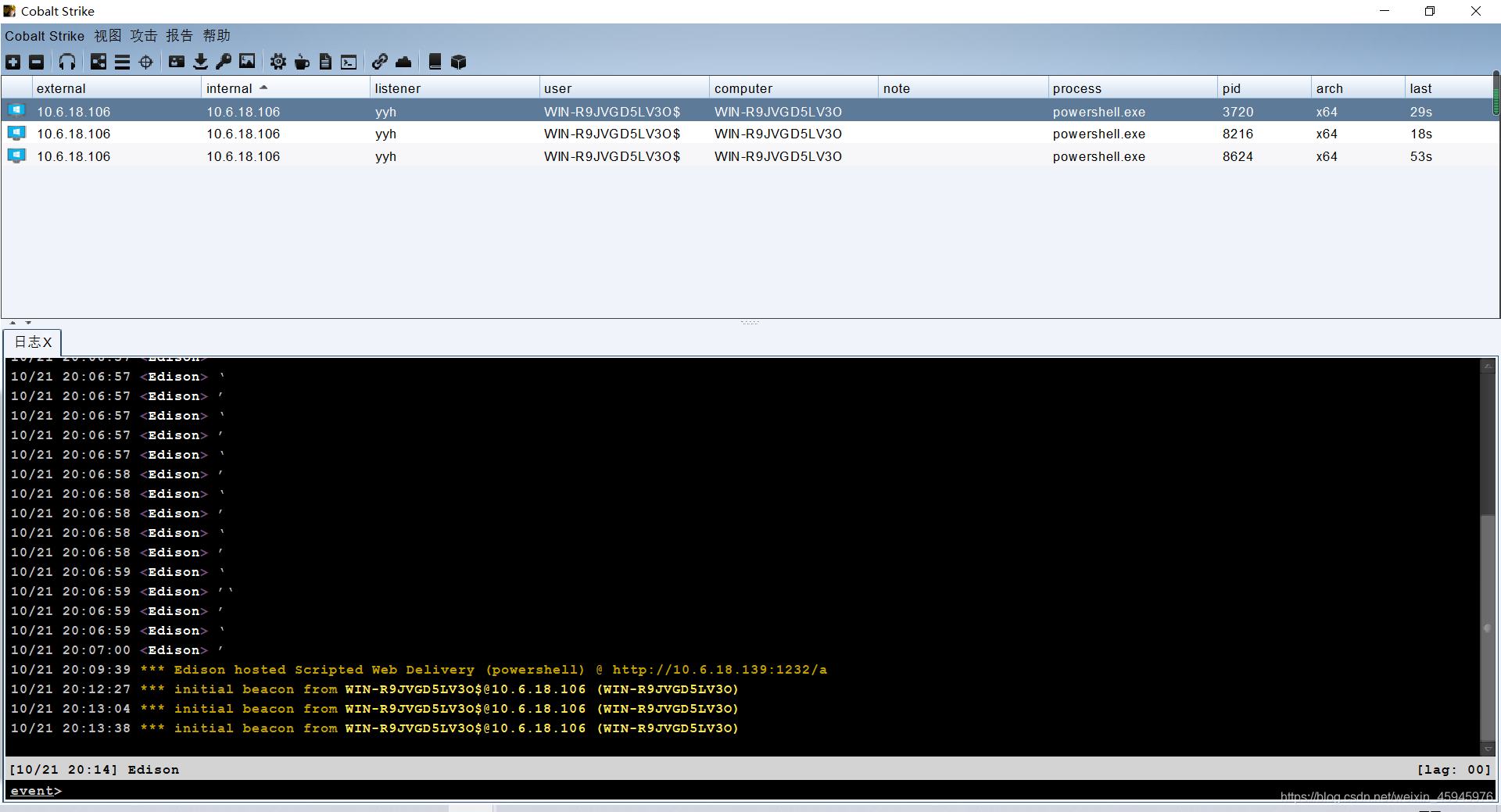Sort by note column header
The image size is (1501, 812).
coord(963,88)
